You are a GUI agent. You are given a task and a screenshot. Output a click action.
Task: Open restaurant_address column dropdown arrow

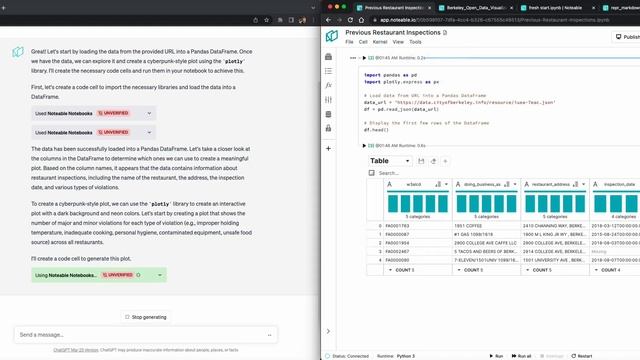583,184
